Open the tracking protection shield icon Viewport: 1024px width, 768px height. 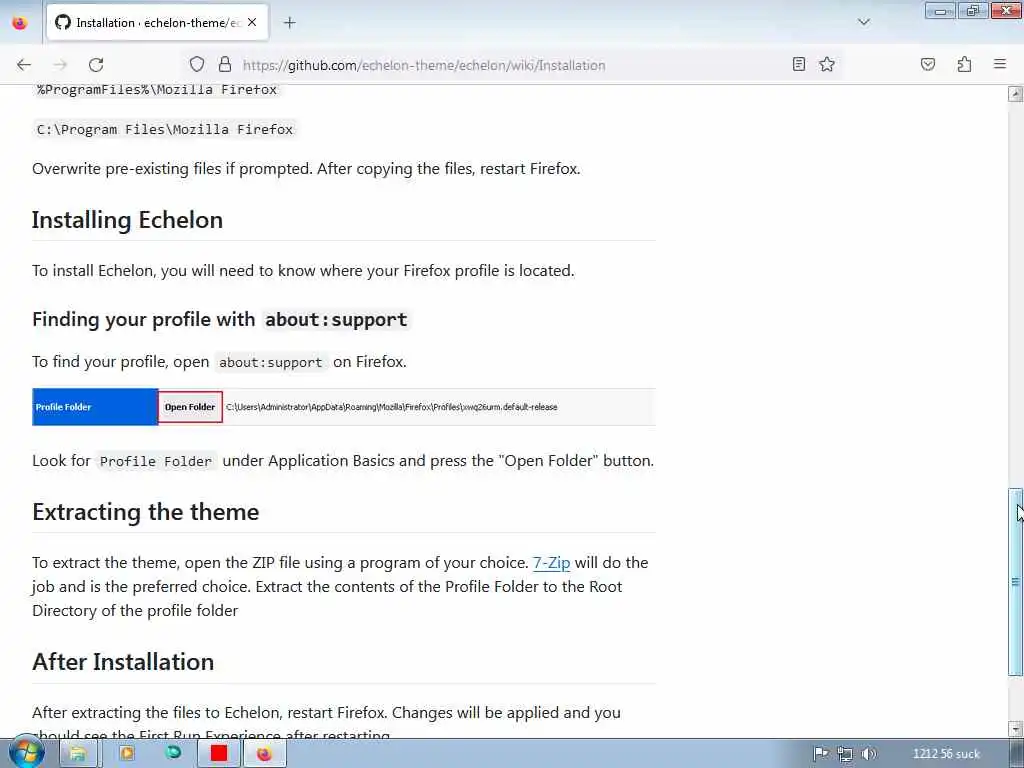[197, 65]
